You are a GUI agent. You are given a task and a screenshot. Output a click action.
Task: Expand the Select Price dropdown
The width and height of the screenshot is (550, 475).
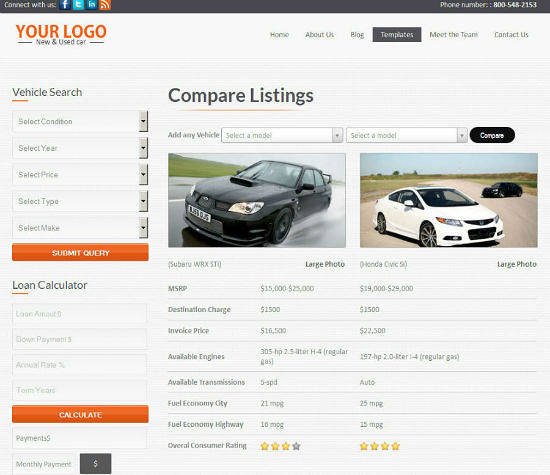coord(80,174)
